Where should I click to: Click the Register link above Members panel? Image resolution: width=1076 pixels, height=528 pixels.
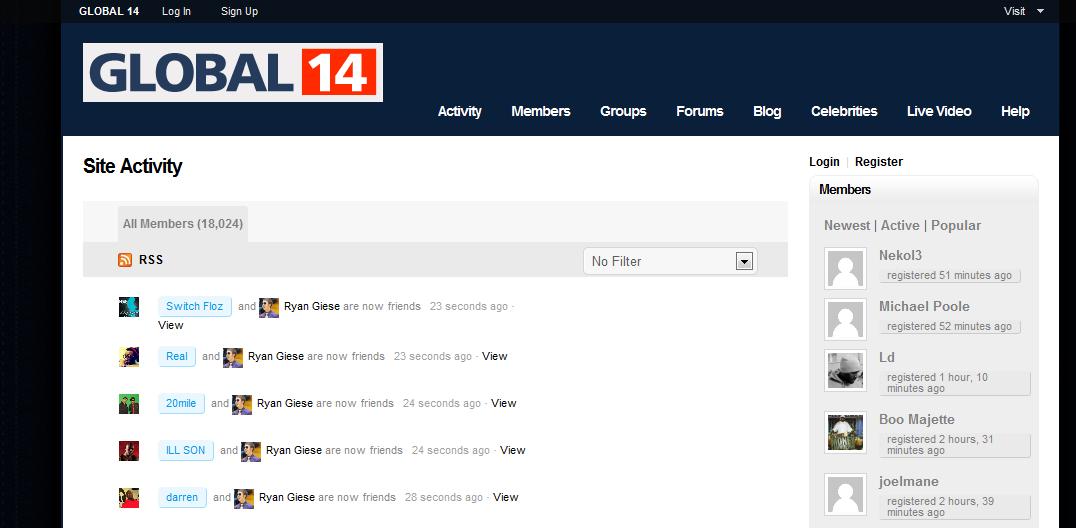point(879,162)
